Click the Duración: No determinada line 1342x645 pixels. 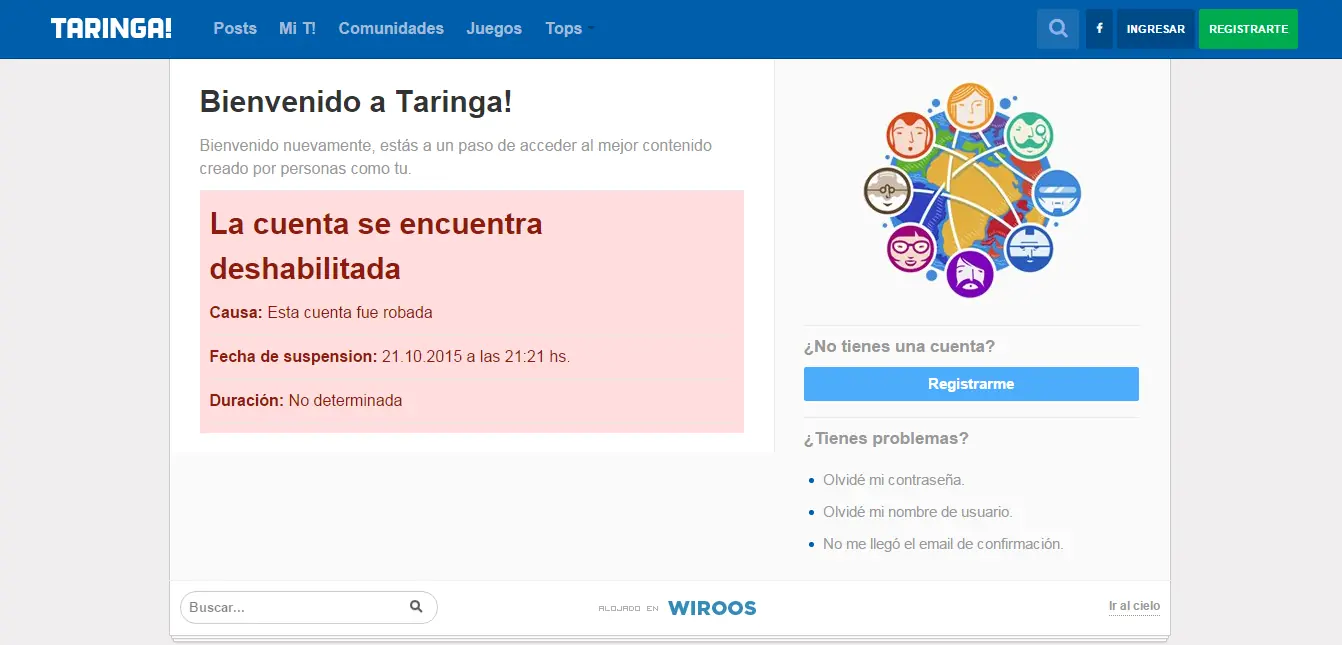point(306,400)
